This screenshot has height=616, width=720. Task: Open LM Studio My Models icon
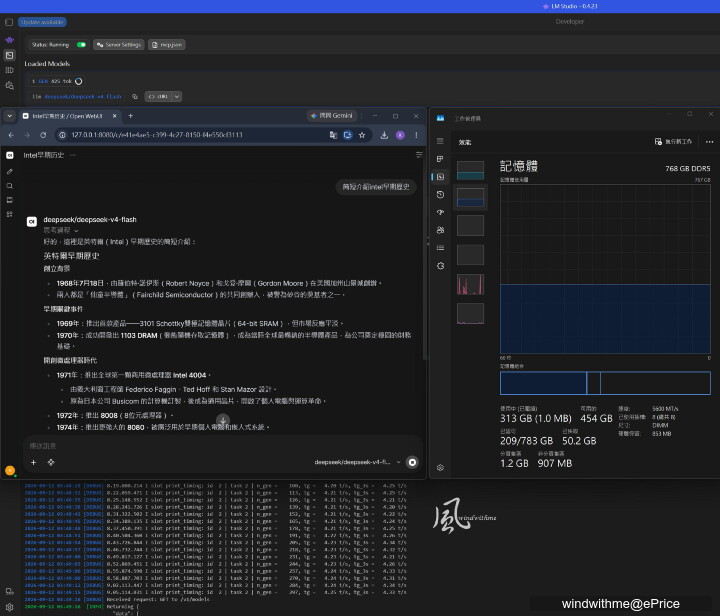click(9, 70)
